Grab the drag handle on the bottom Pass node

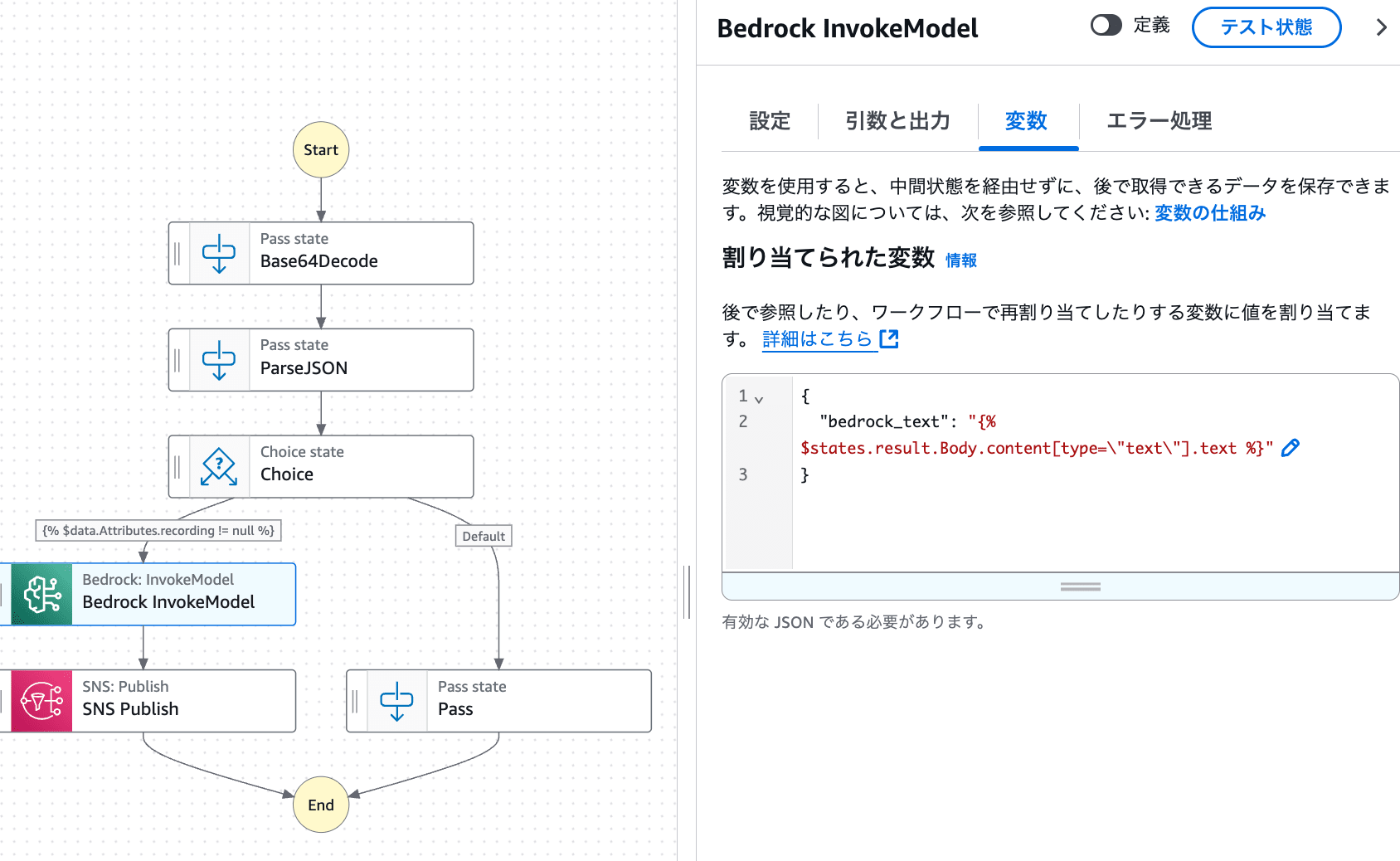354,702
